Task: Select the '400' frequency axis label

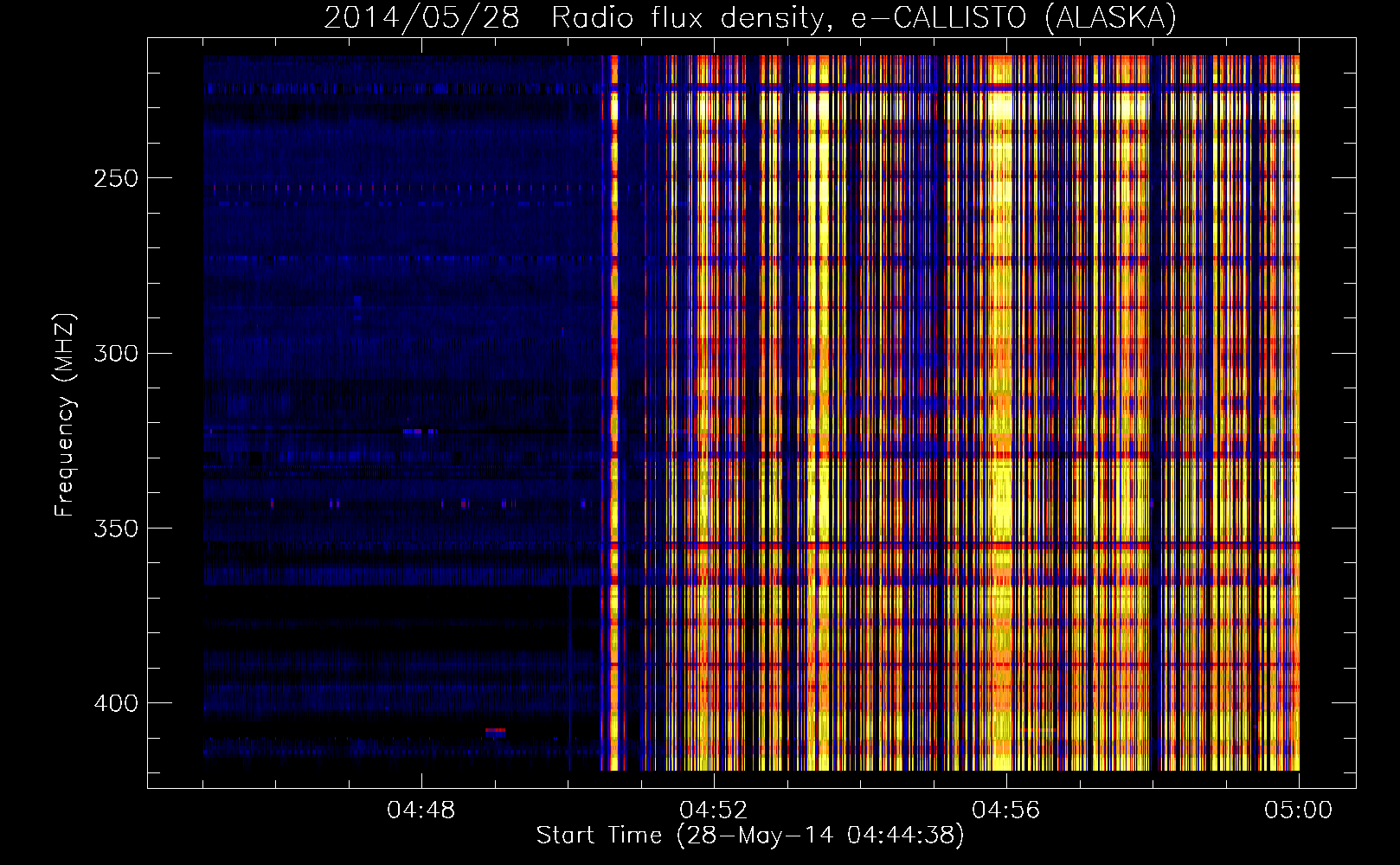Action: point(116,703)
